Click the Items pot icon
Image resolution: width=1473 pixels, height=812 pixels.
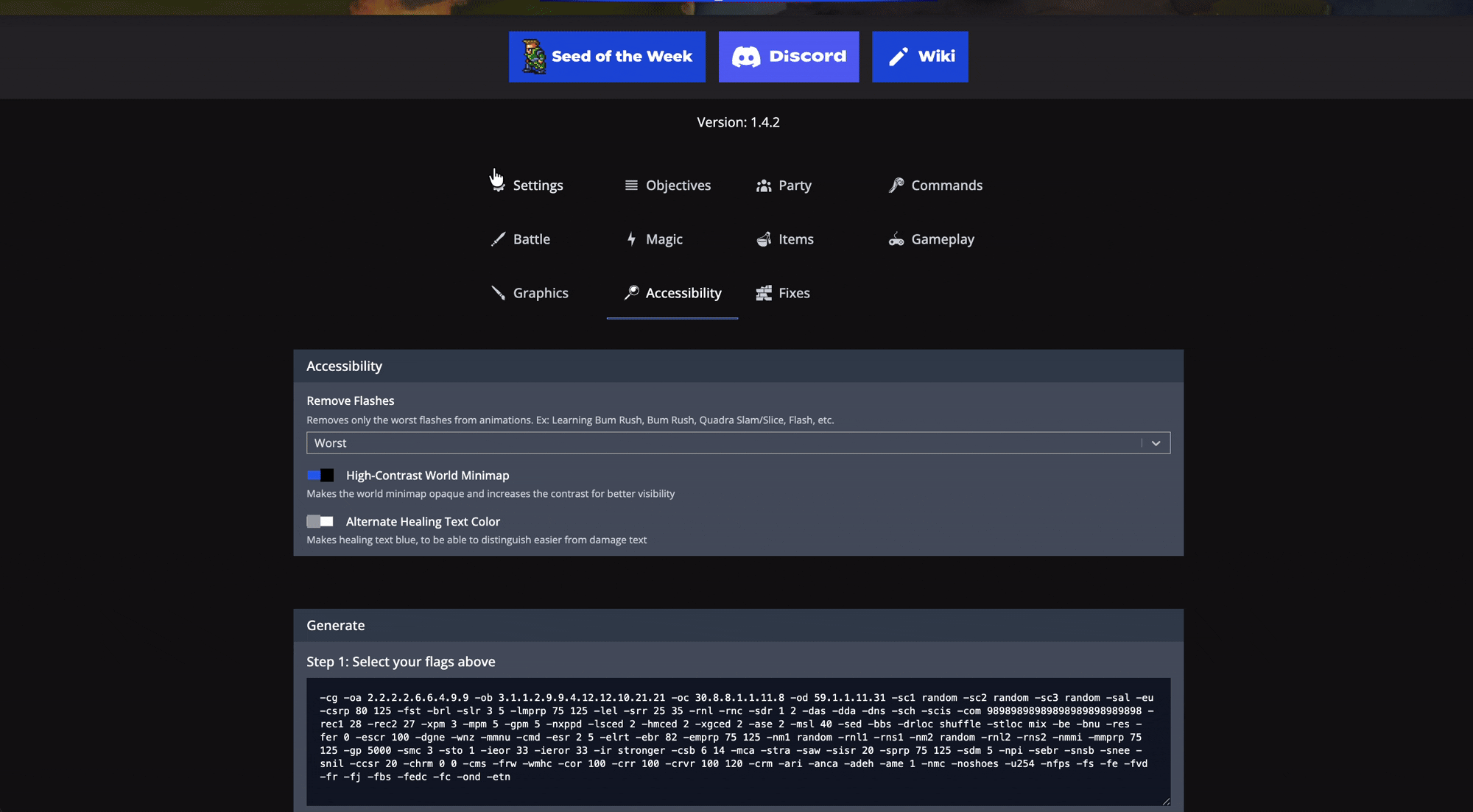[x=763, y=239]
